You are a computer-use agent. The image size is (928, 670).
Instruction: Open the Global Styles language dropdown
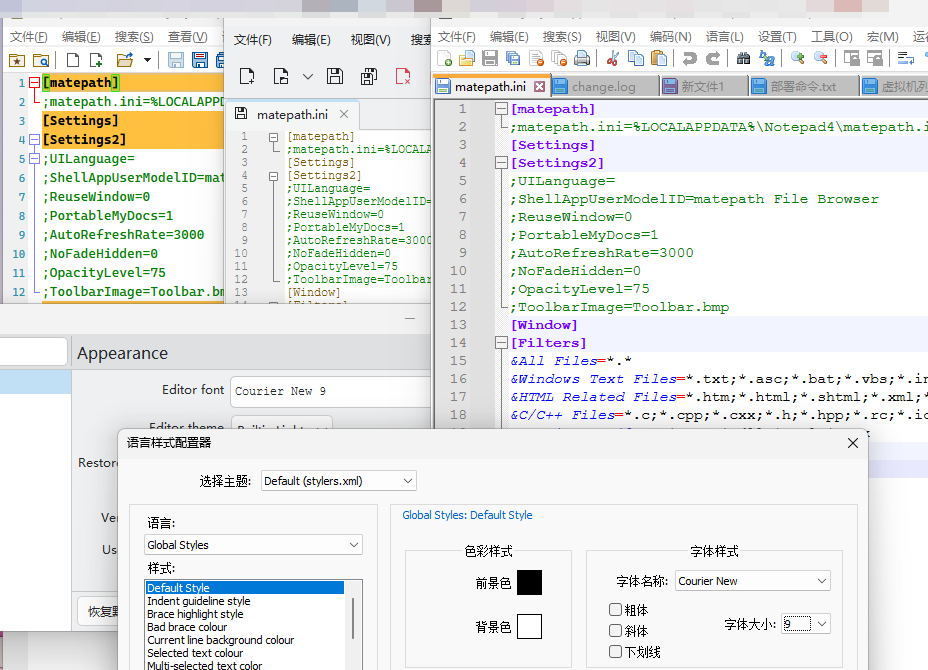(253, 544)
